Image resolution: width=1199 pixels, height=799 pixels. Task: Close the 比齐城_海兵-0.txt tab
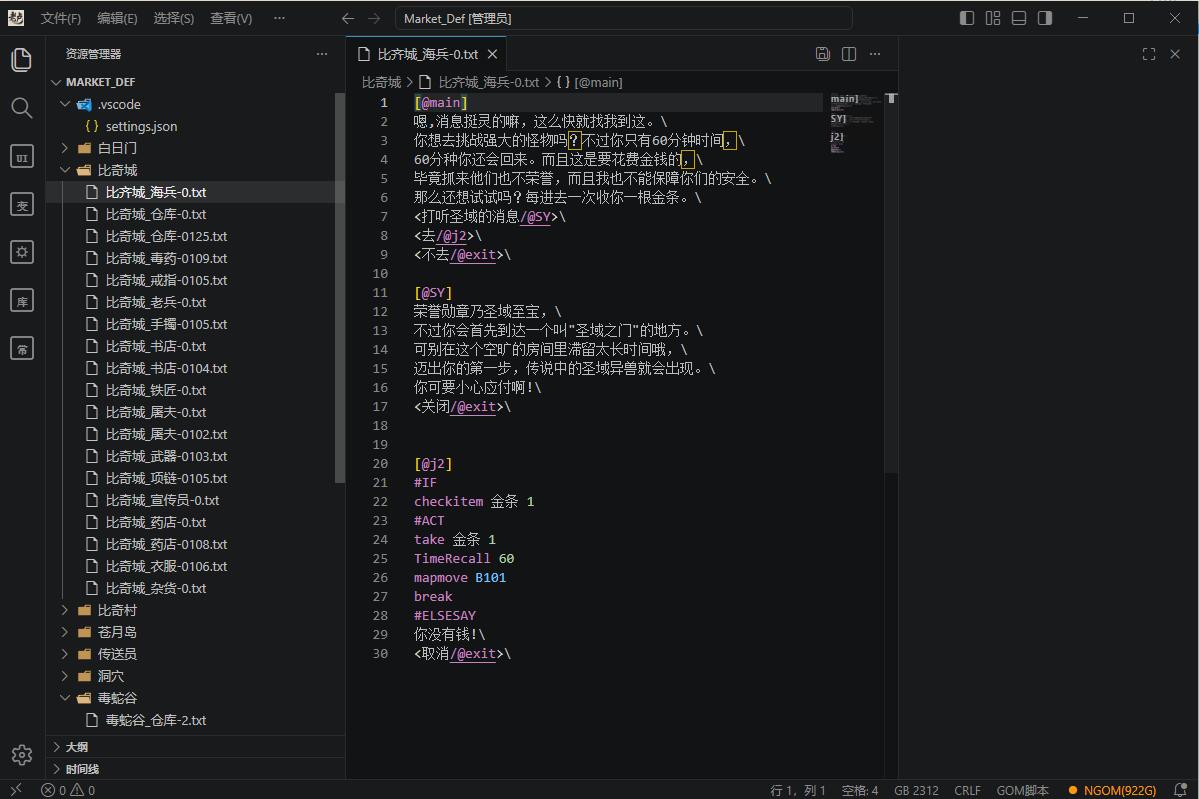point(492,54)
